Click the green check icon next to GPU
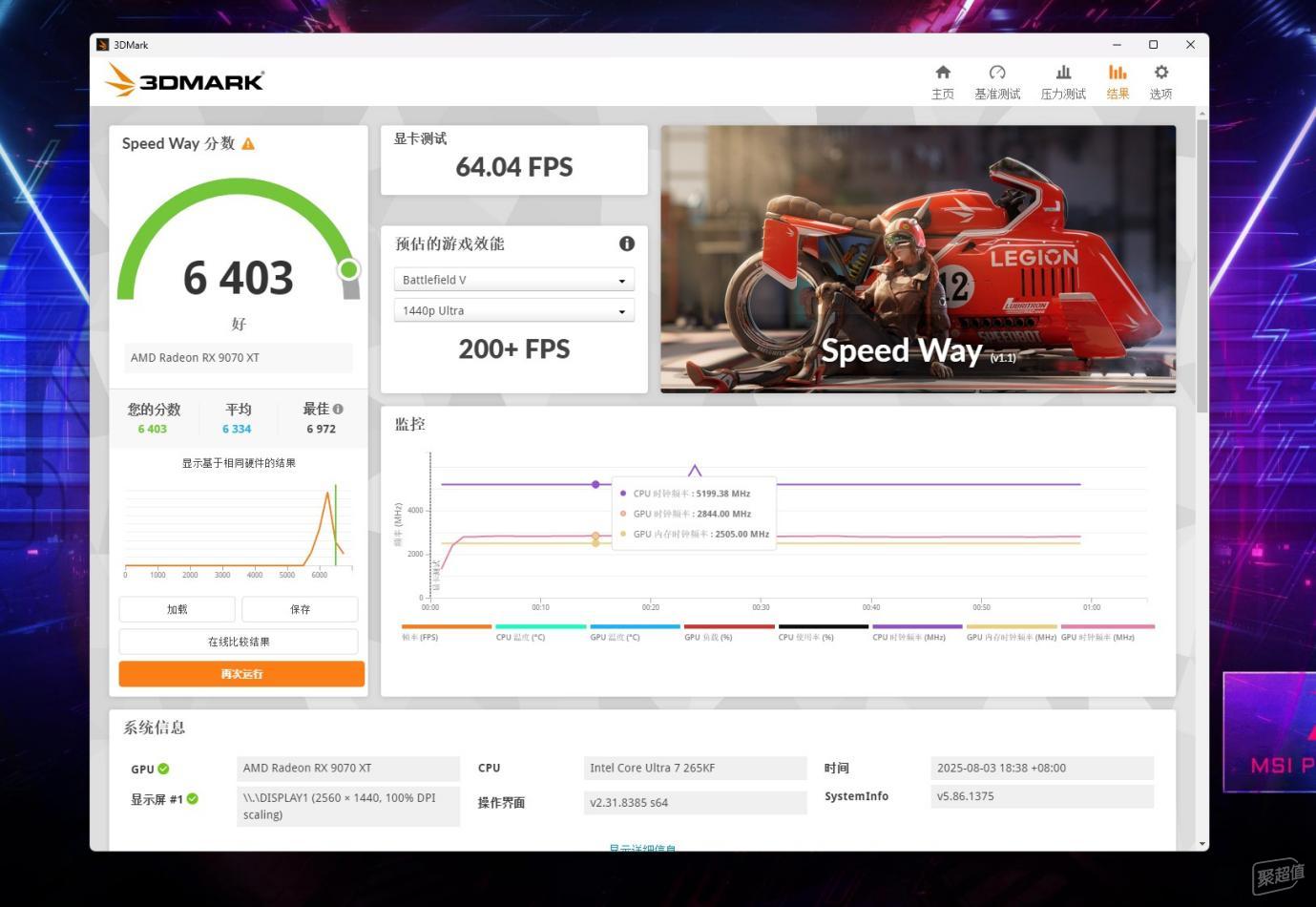 click(x=163, y=769)
